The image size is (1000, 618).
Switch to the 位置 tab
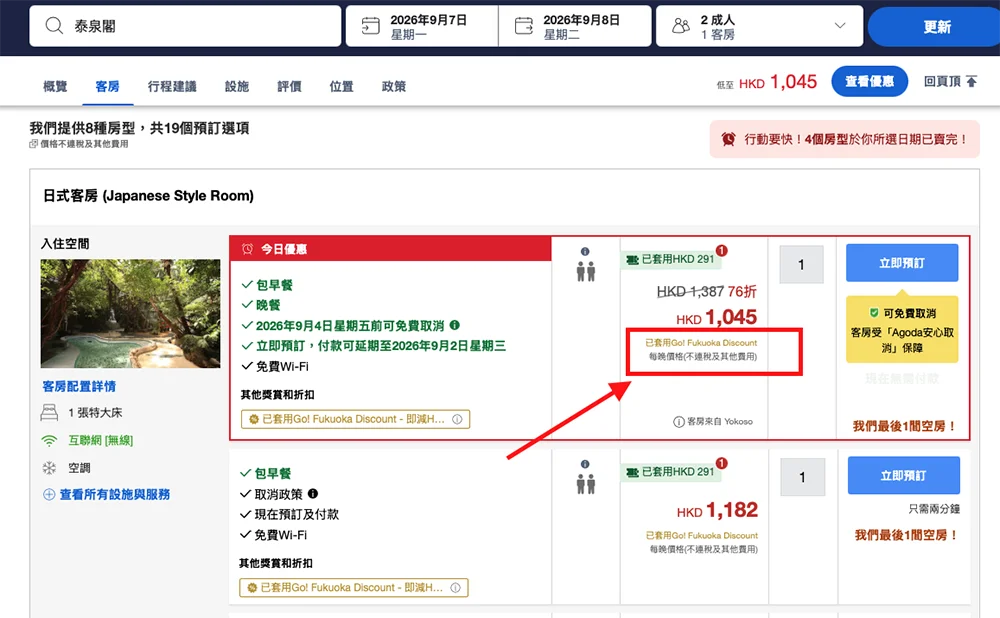(x=341, y=86)
